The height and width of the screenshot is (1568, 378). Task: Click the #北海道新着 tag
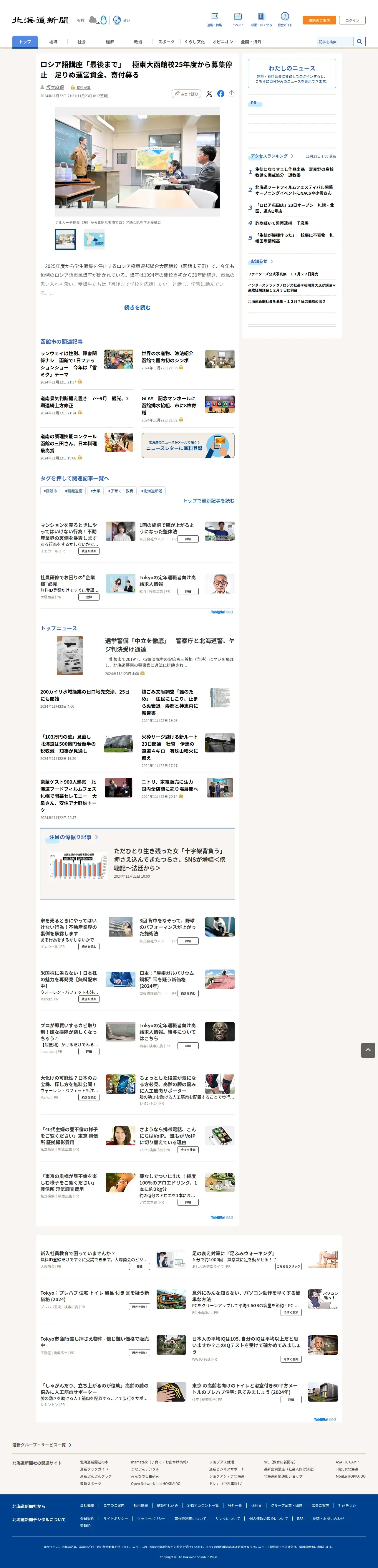(152, 491)
